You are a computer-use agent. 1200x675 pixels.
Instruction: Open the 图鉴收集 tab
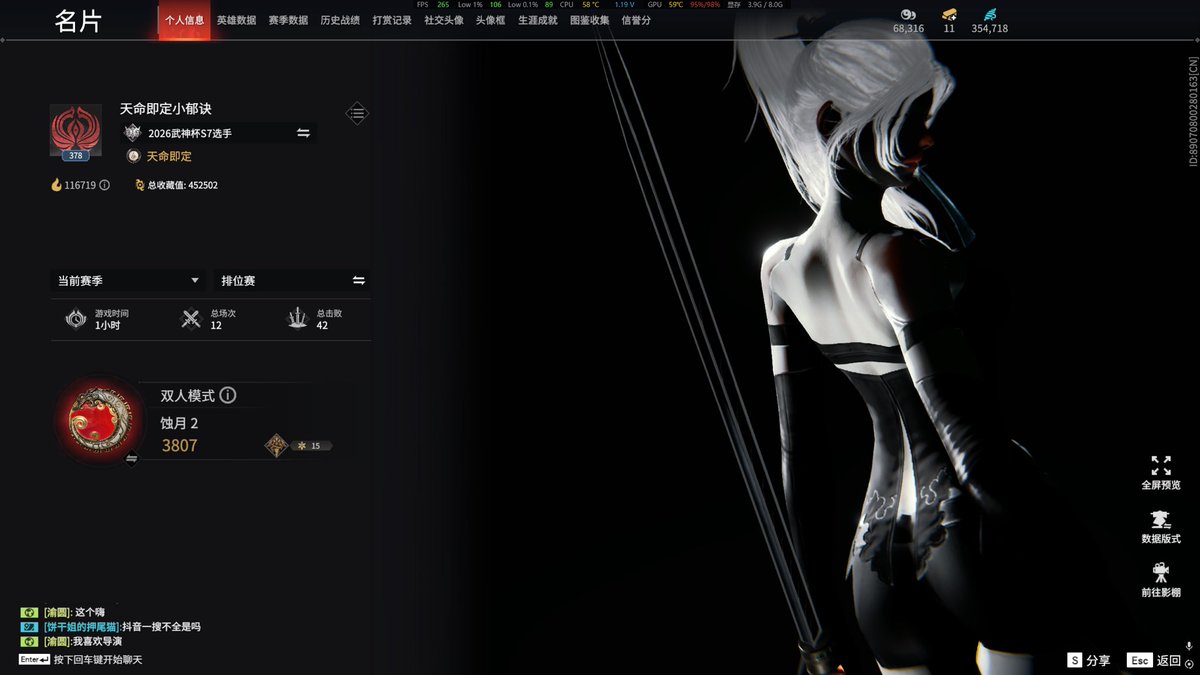[x=590, y=20]
